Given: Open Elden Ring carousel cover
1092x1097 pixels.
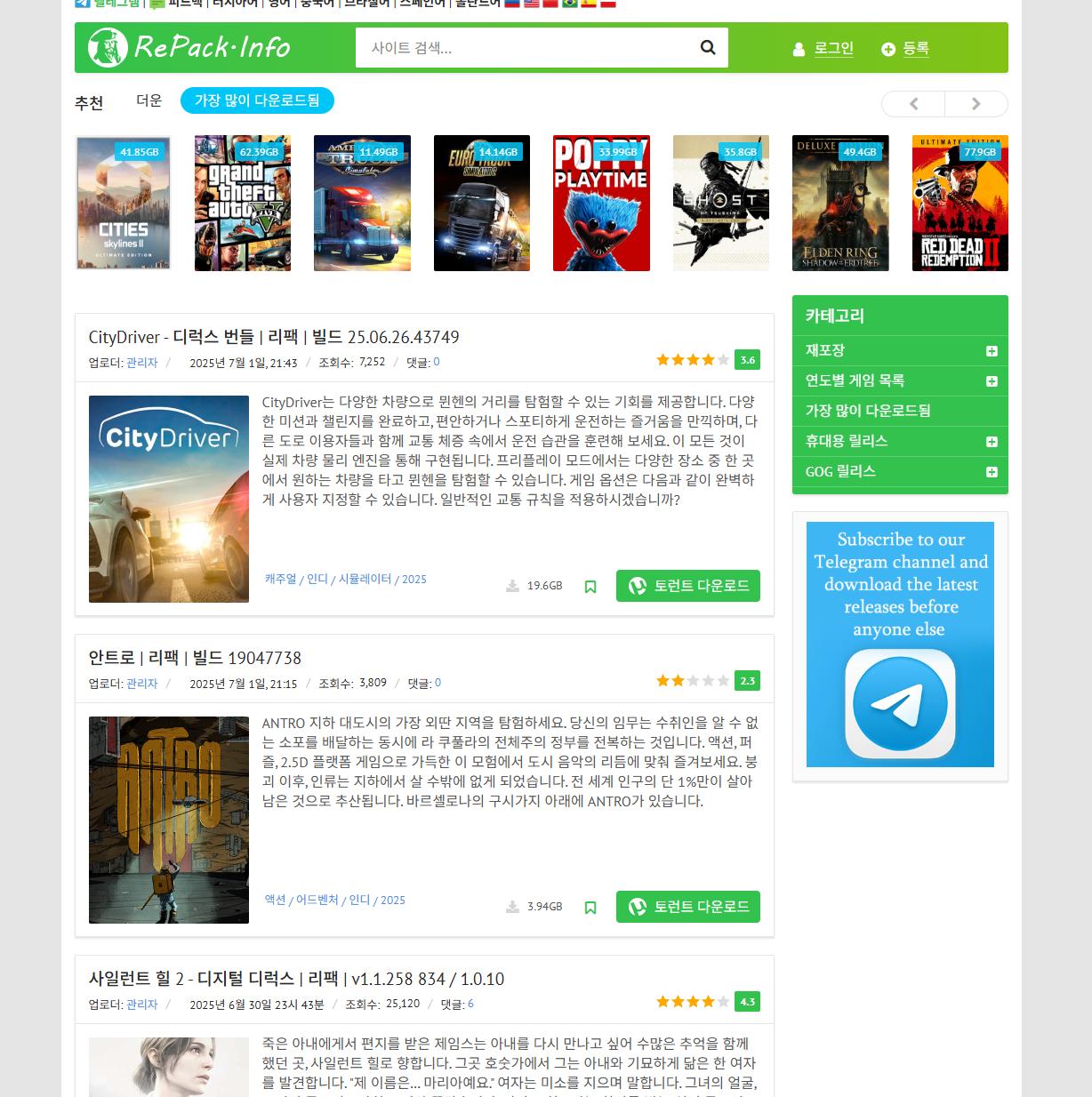Looking at the screenshot, I should pos(840,203).
